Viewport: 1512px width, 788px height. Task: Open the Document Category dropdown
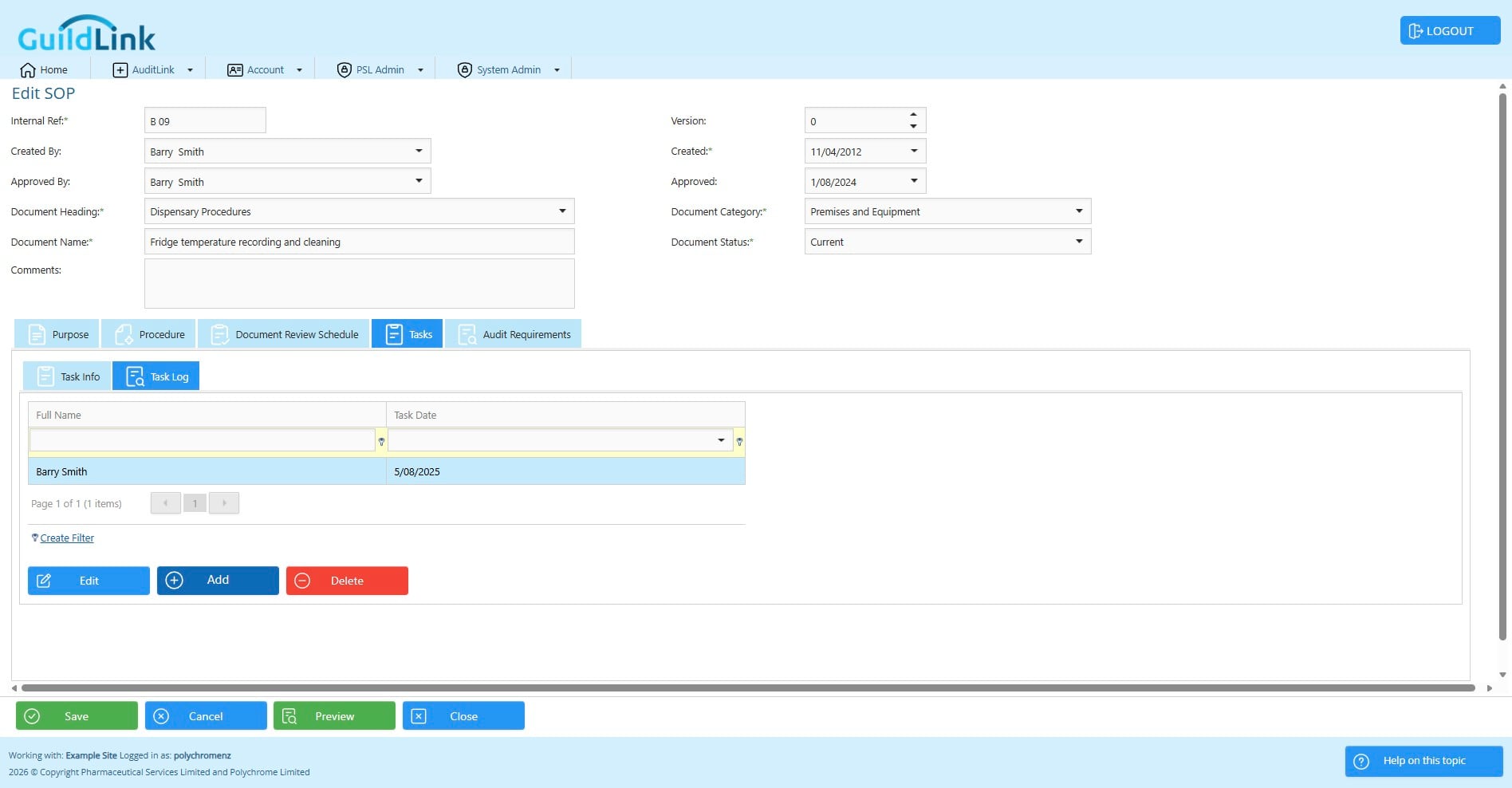[1079, 211]
